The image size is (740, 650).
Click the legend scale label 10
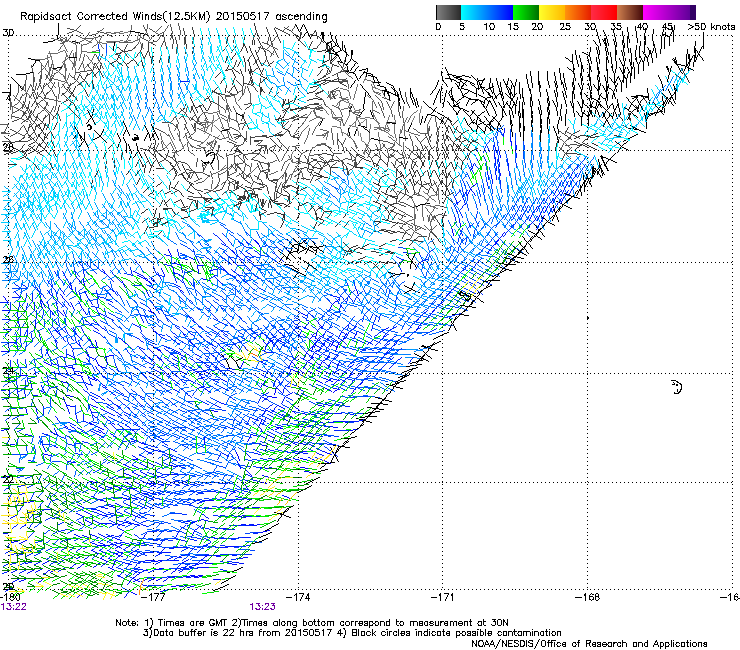(x=488, y=27)
